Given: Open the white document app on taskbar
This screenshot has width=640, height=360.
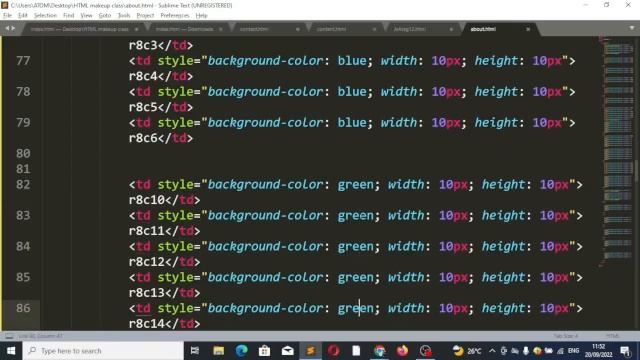Looking at the screenshot, I should tap(356, 351).
